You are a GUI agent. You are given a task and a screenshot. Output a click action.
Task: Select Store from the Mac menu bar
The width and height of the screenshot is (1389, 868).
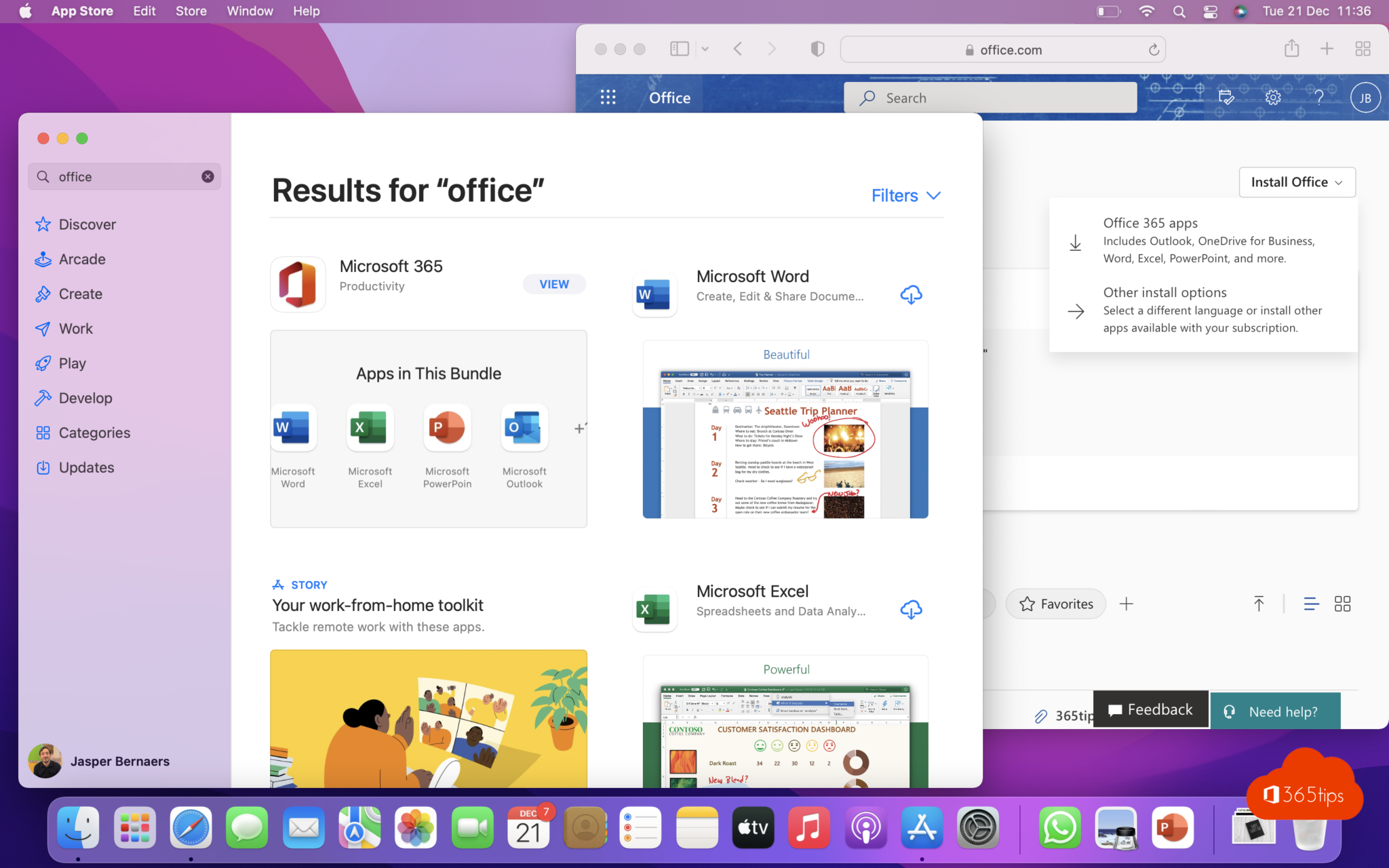191,12
